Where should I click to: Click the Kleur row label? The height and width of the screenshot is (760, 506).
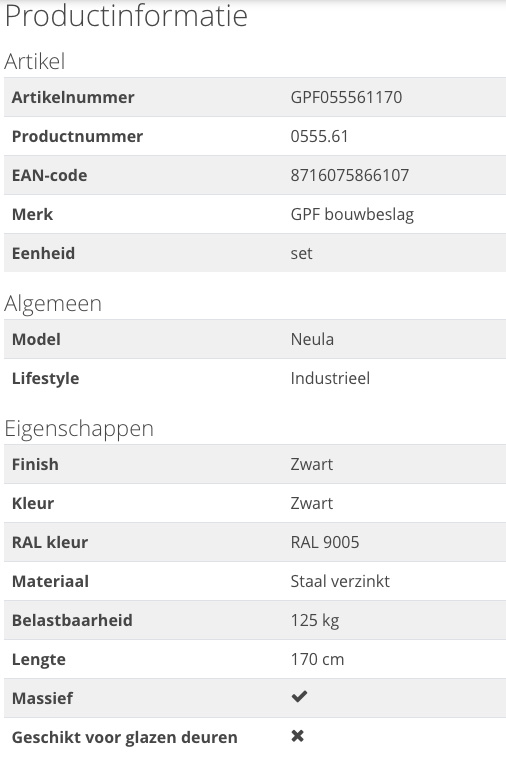(x=32, y=503)
